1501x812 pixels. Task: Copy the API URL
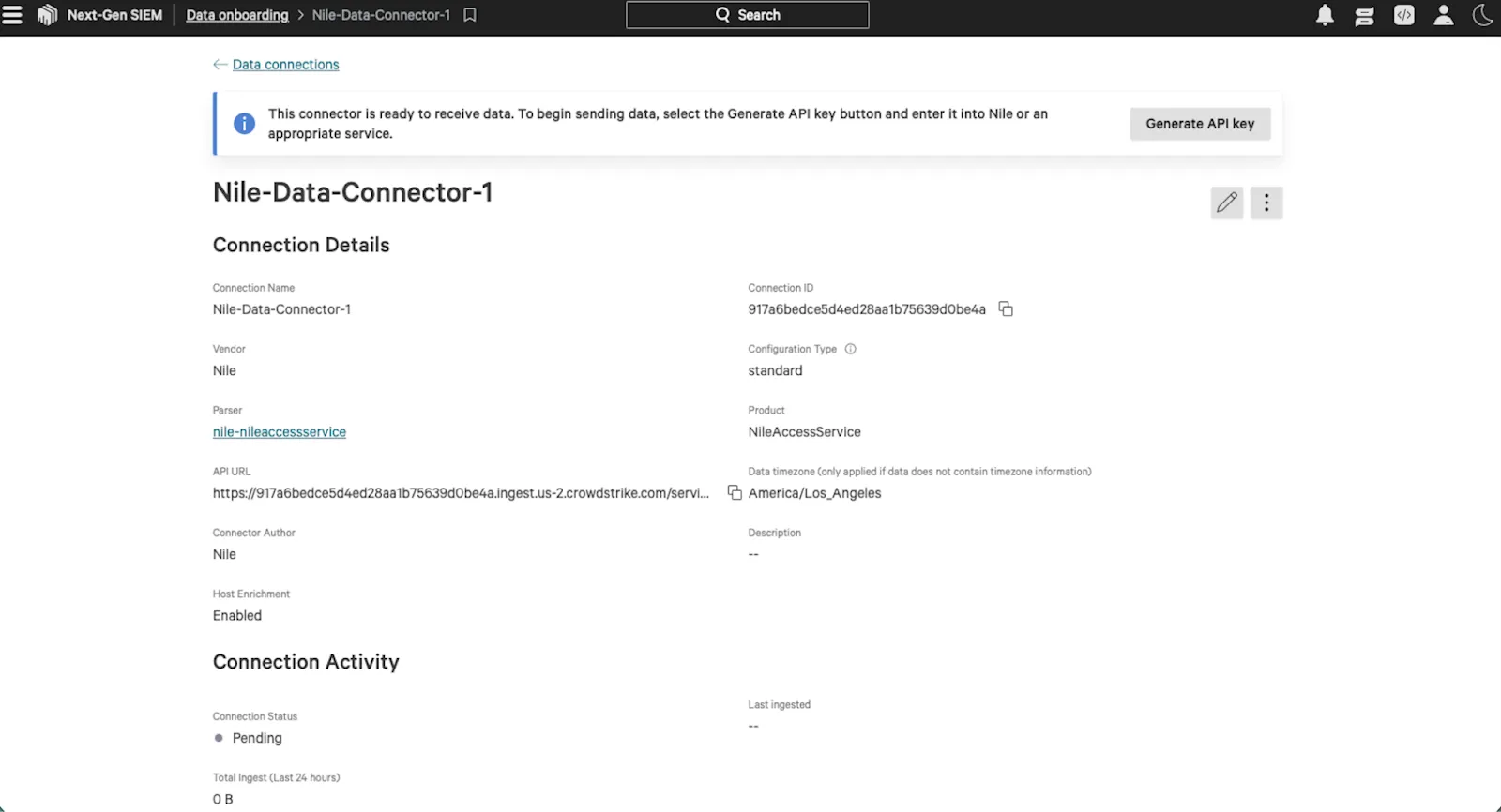735,493
